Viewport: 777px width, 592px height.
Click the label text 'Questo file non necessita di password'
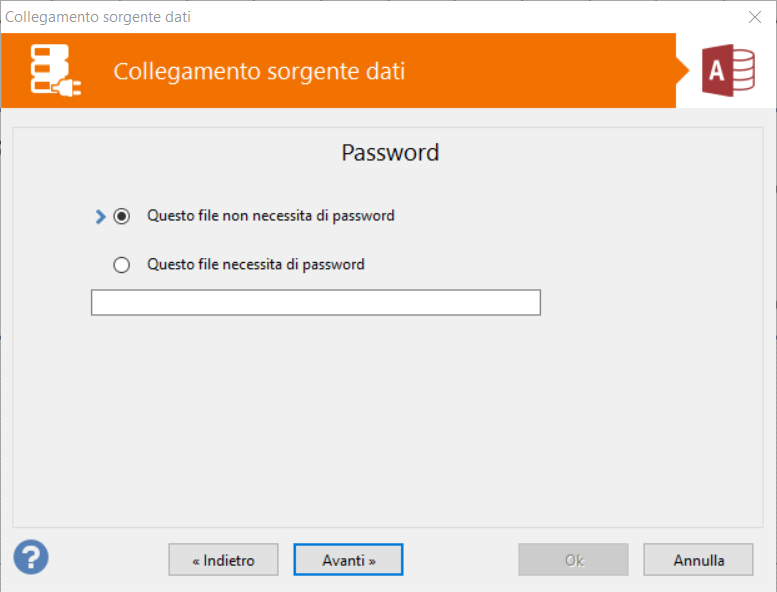pos(270,215)
